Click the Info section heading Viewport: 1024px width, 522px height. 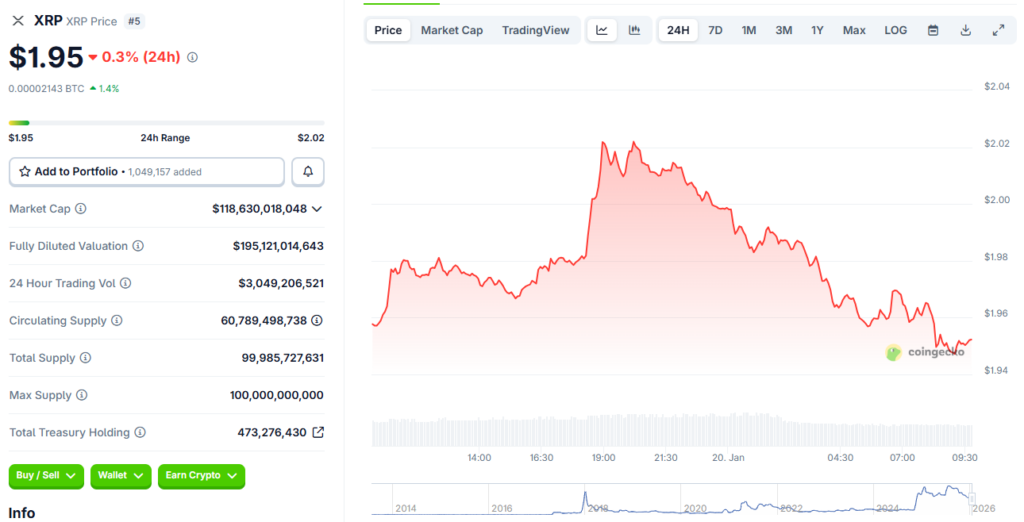(x=22, y=513)
